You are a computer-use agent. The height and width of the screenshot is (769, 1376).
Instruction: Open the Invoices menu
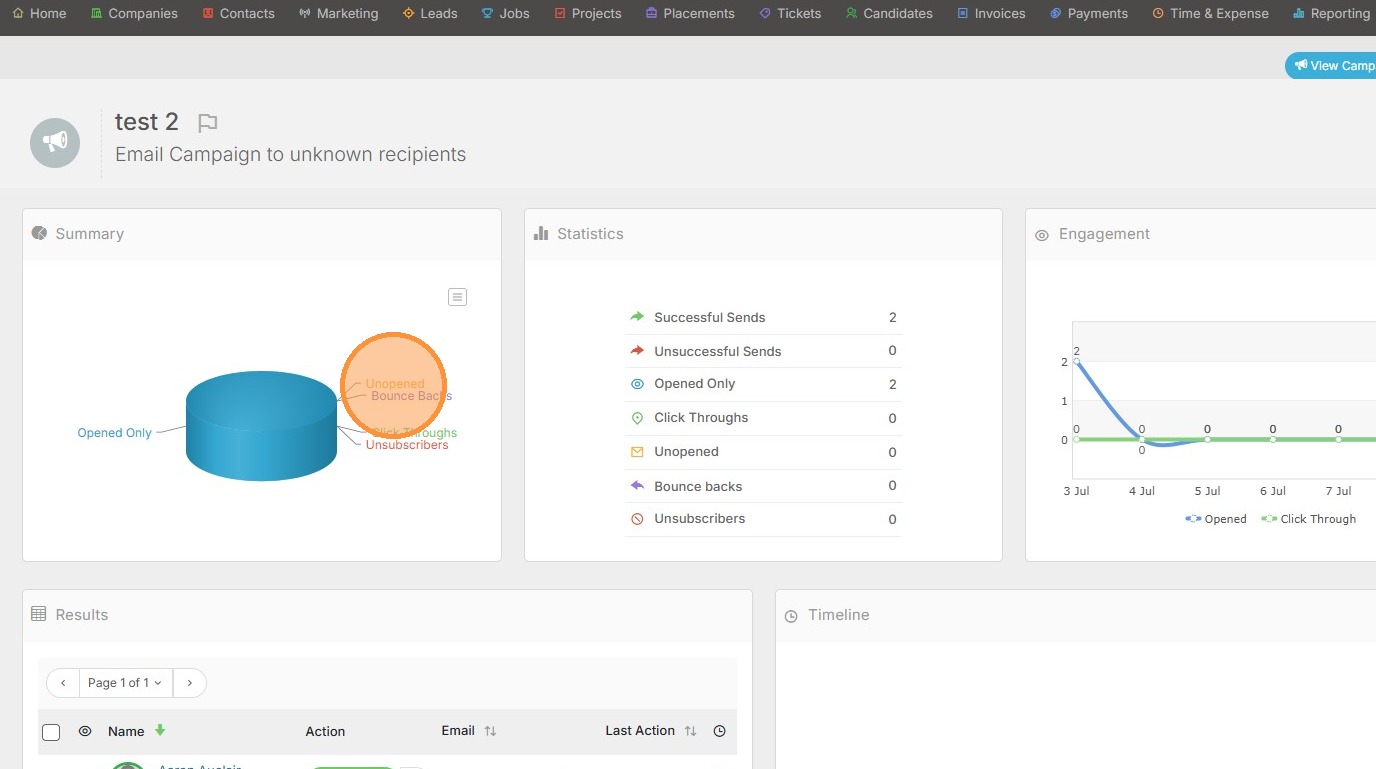991,13
